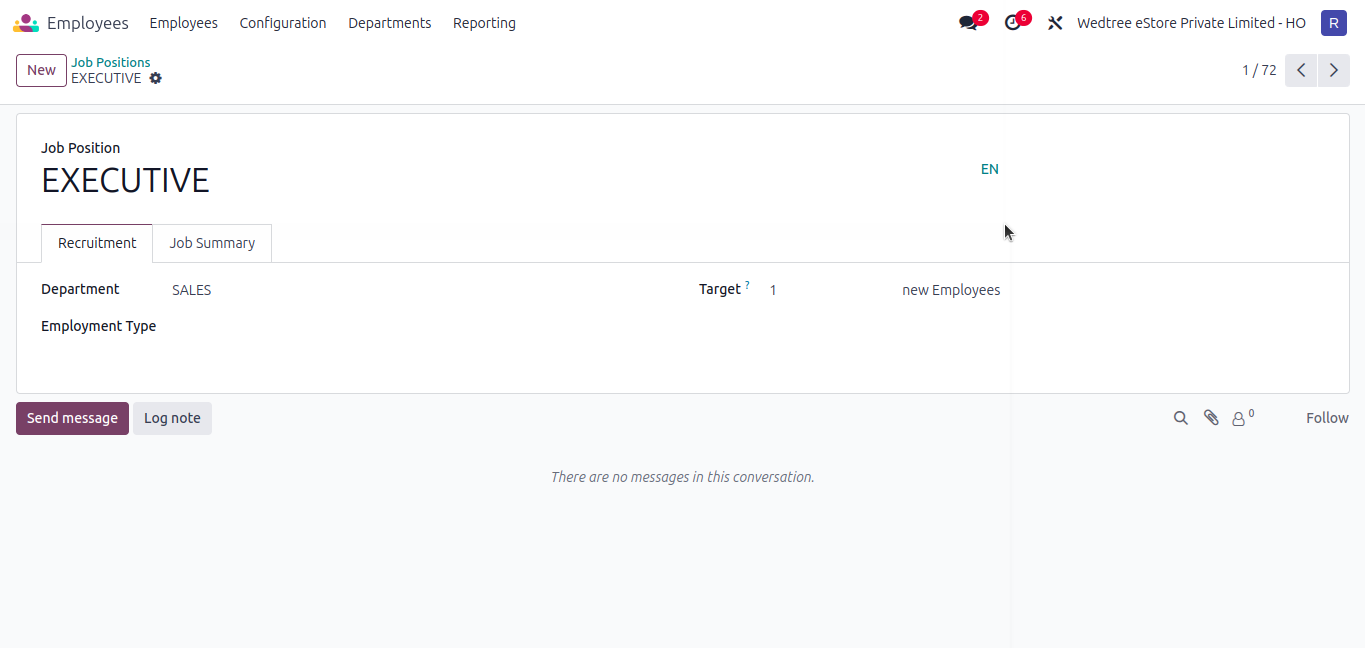
Task: Open the Employees app home icon
Action: pos(24,22)
